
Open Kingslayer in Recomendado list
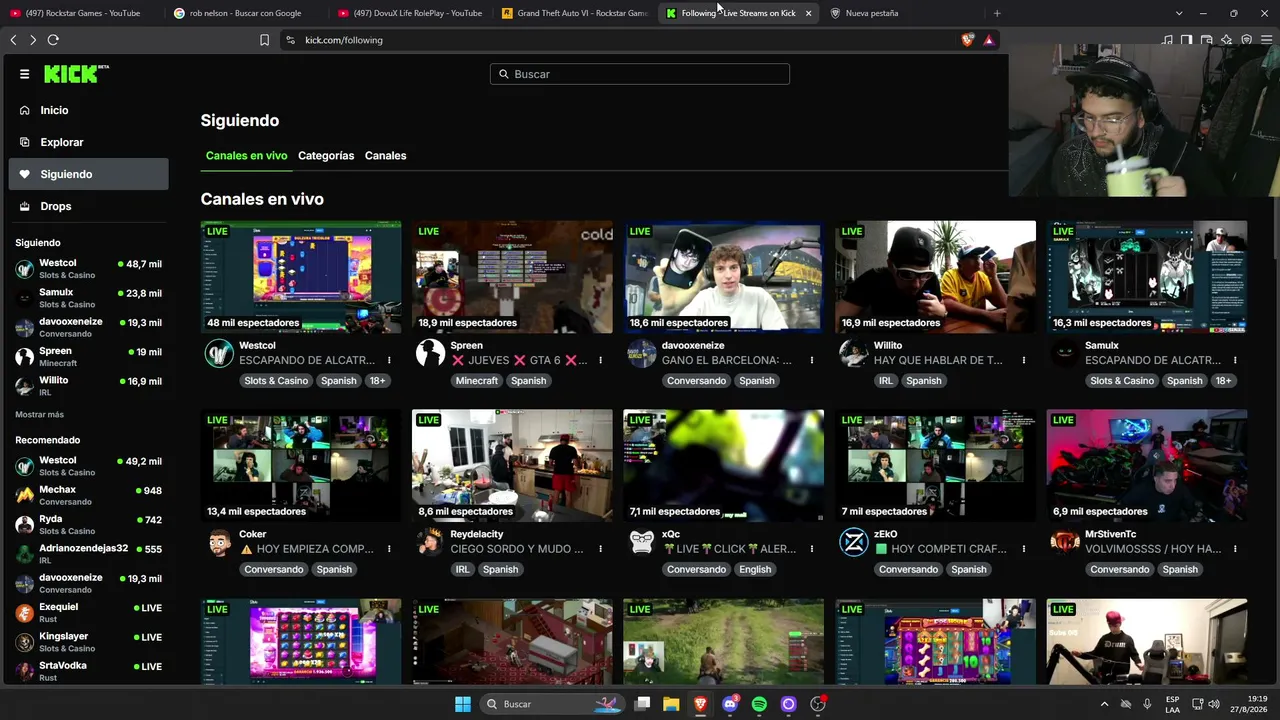point(89,641)
